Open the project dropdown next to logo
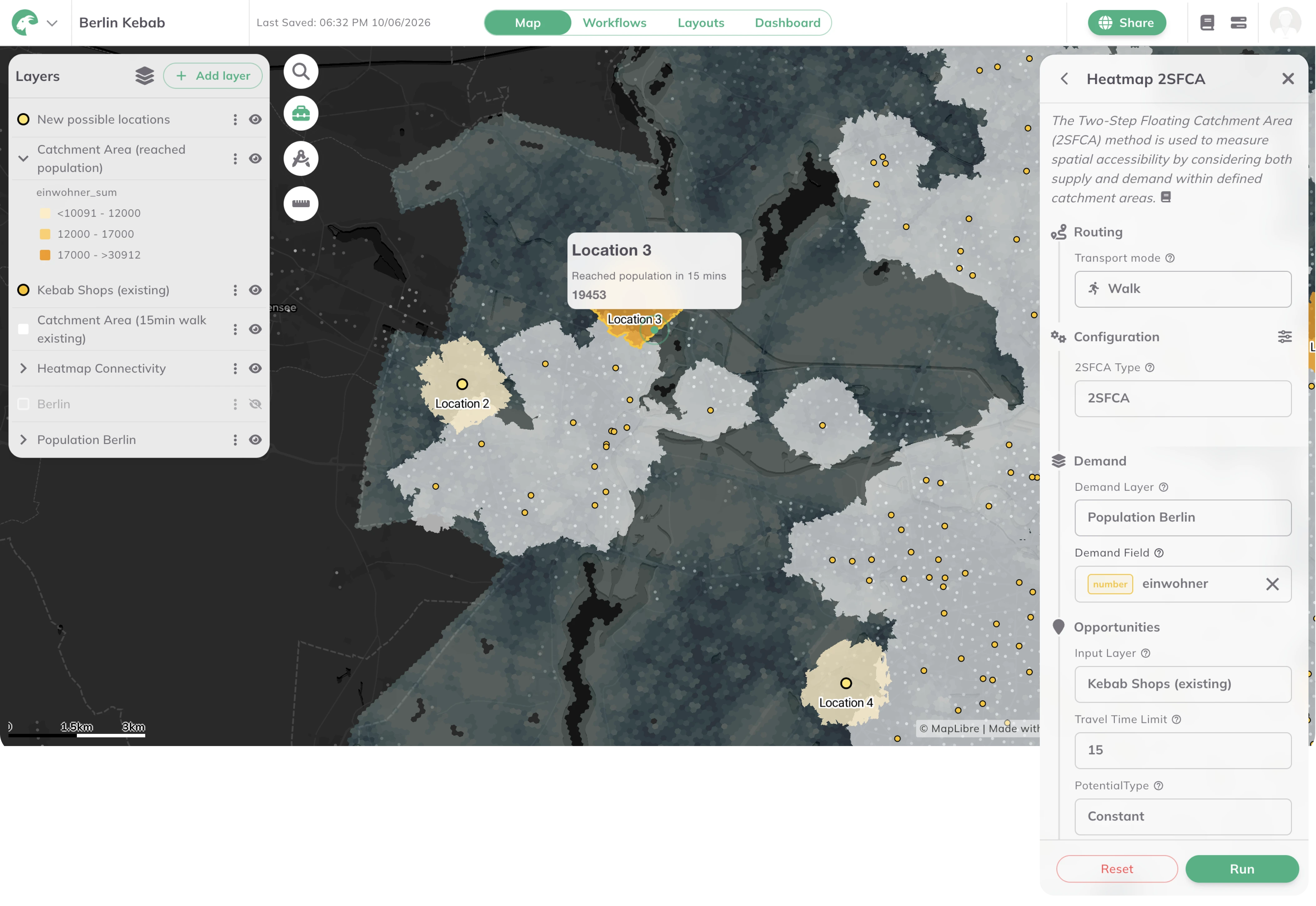Viewport: 1316px width, 906px height. click(52, 23)
